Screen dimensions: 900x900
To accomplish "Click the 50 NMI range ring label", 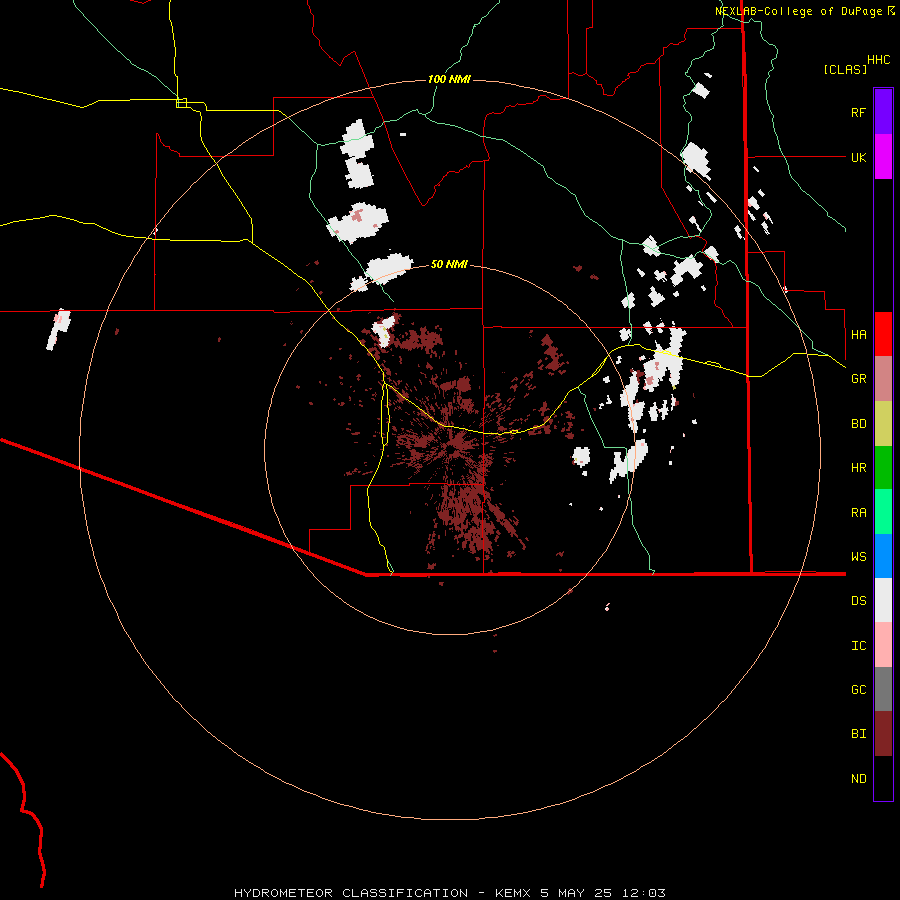I will [x=449, y=264].
